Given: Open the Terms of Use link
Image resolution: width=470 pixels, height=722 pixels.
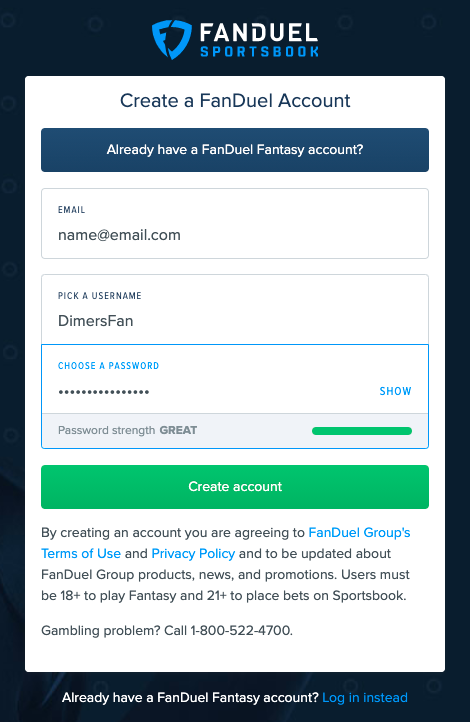Looking at the screenshot, I should click(81, 553).
